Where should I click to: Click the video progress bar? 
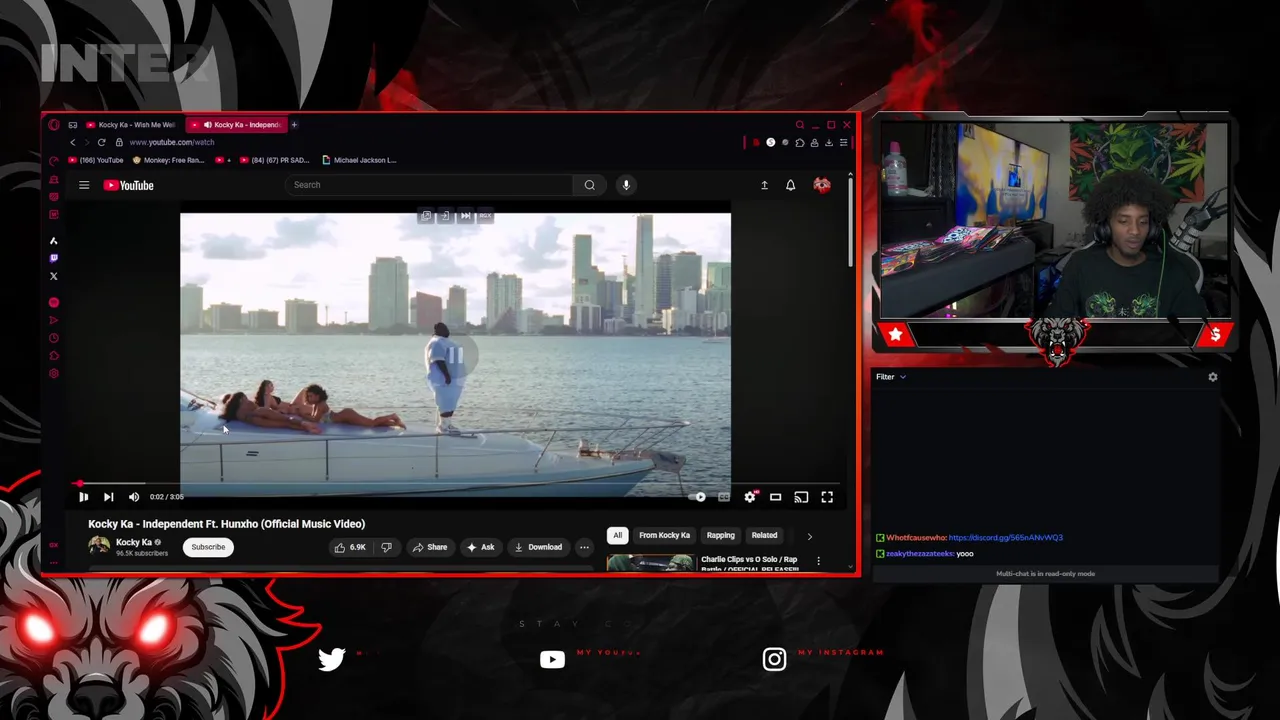[455, 484]
